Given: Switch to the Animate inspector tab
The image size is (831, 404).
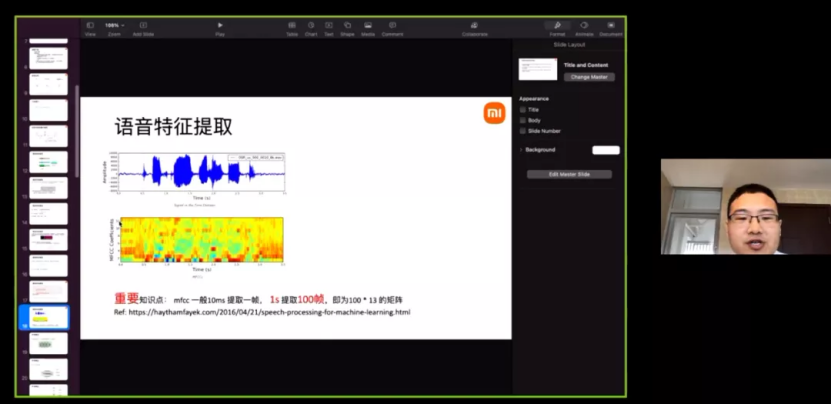Looking at the screenshot, I should 584,25.
